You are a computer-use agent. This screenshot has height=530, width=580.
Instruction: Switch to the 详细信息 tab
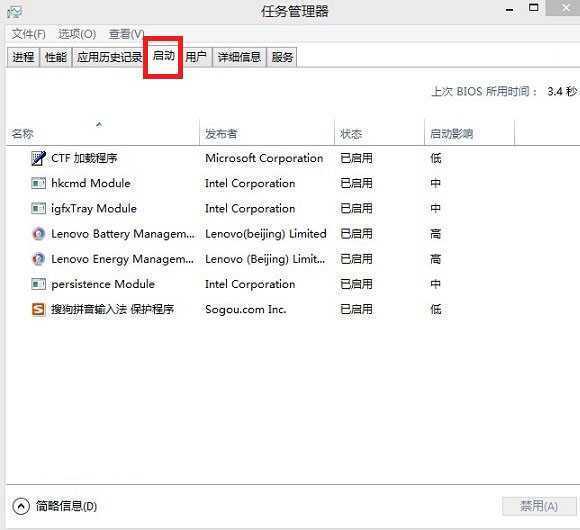click(x=239, y=57)
